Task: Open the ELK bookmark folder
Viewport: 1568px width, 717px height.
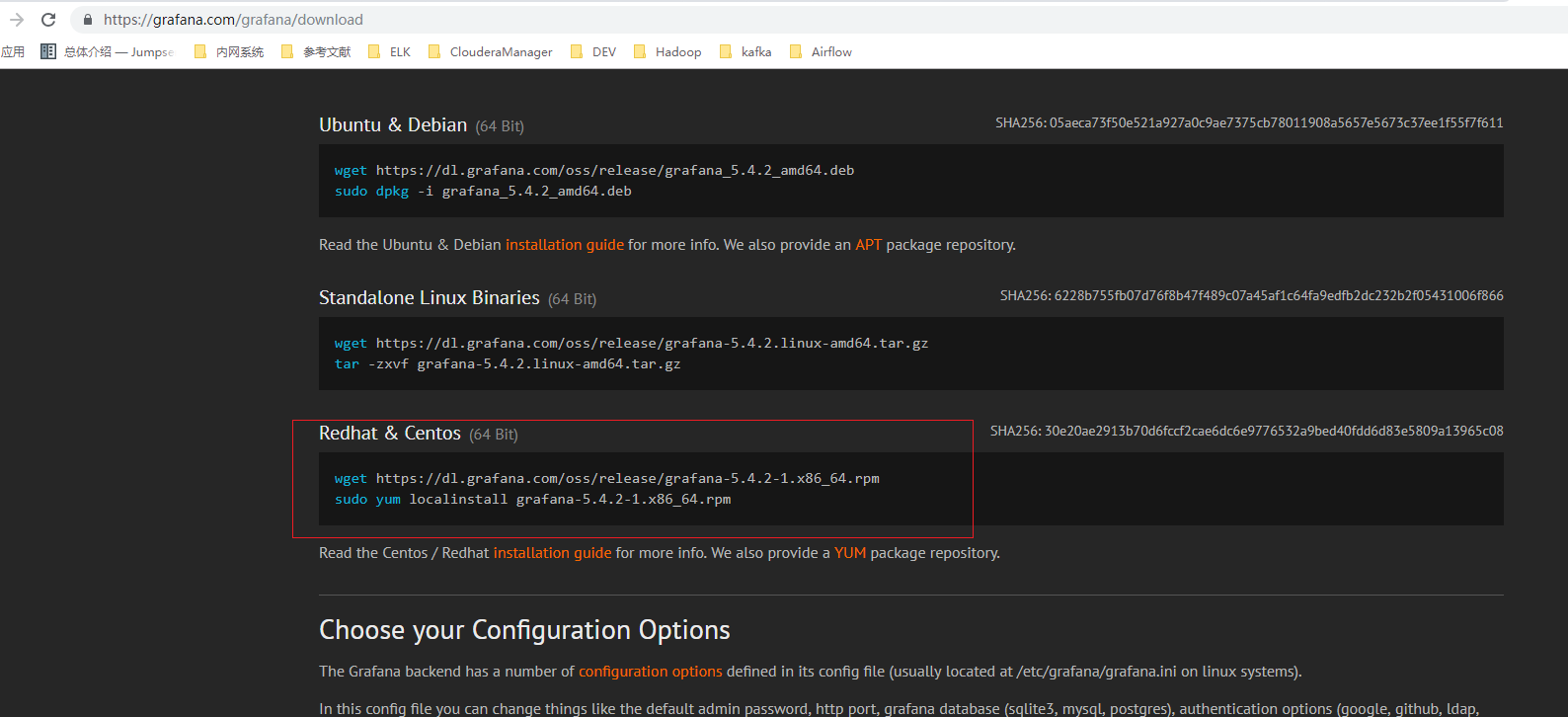Action: coord(389,52)
